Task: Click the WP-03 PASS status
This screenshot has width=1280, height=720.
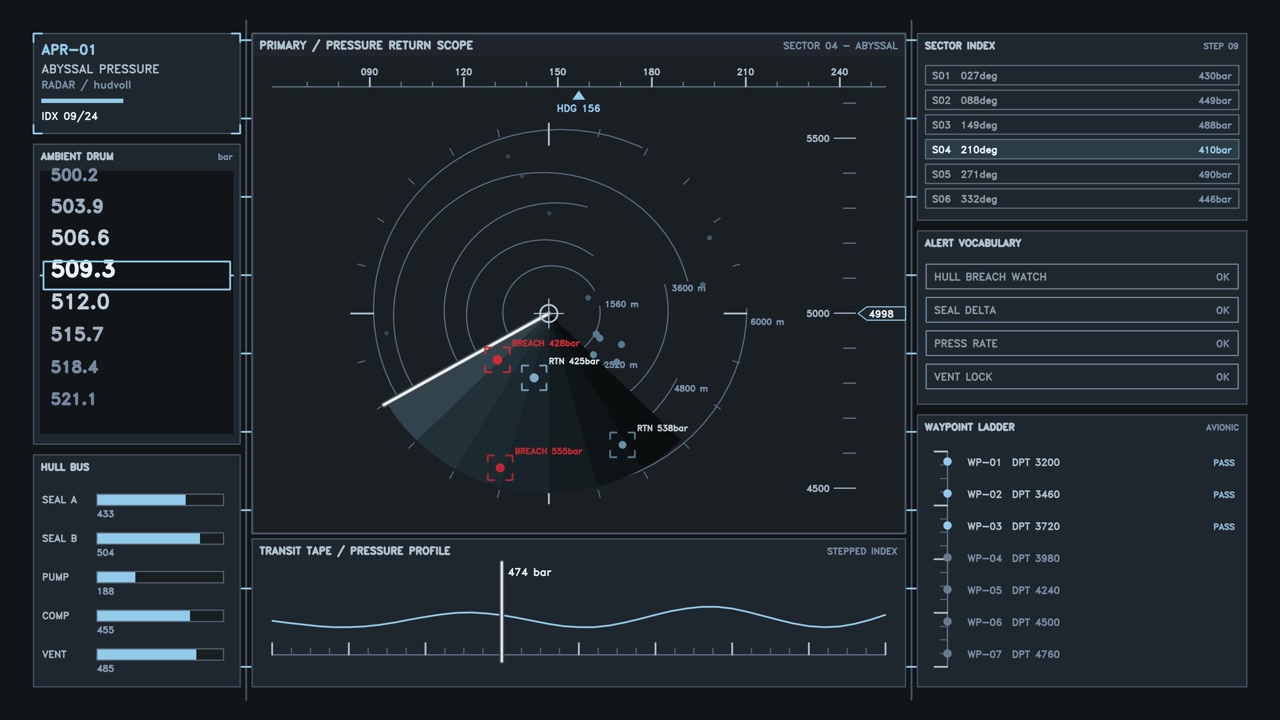Action: click(x=1224, y=527)
